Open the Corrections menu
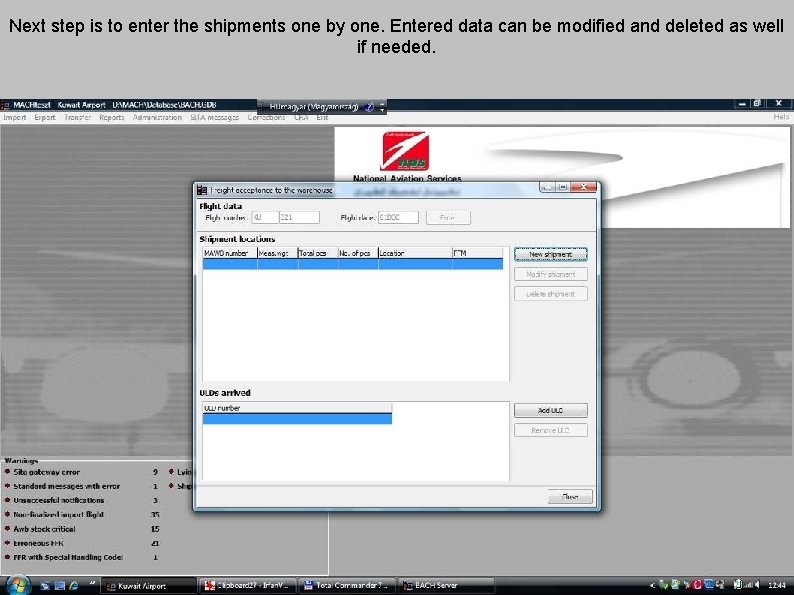The image size is (794, 595). pos(266,117)
